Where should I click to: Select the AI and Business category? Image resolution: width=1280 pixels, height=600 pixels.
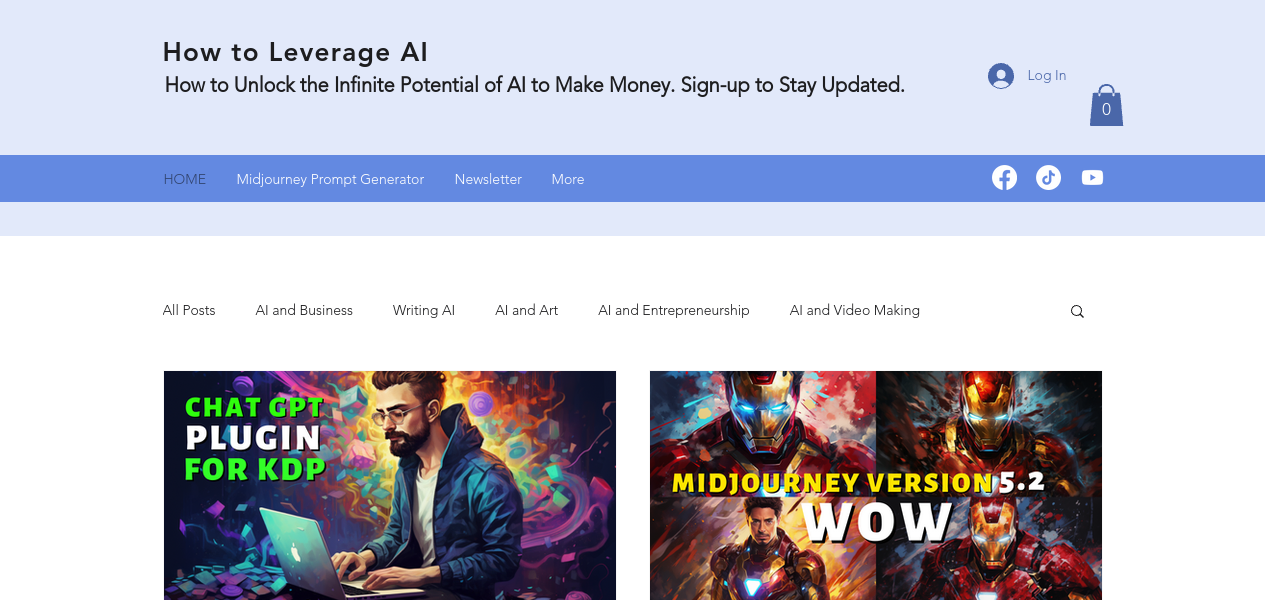pos(304,311)
